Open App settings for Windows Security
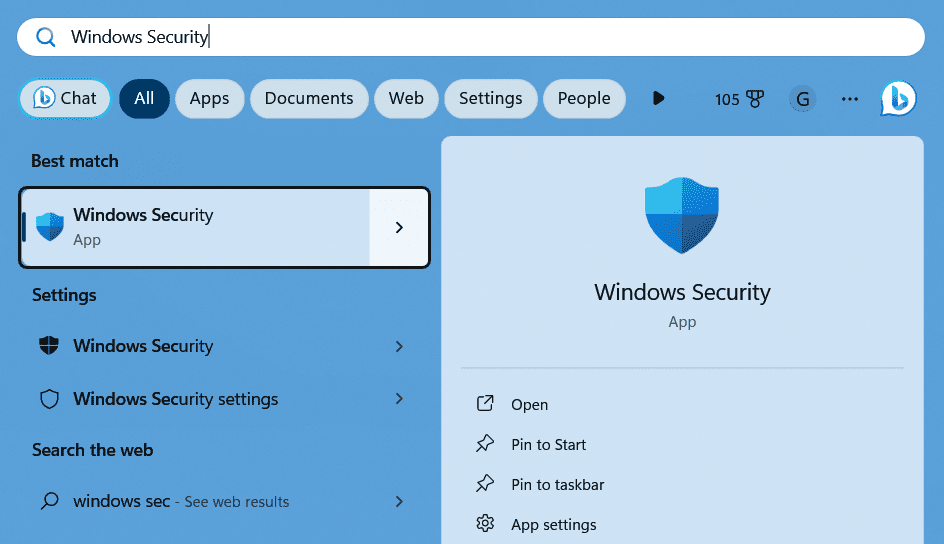The image size is (944, 544). 553,525
